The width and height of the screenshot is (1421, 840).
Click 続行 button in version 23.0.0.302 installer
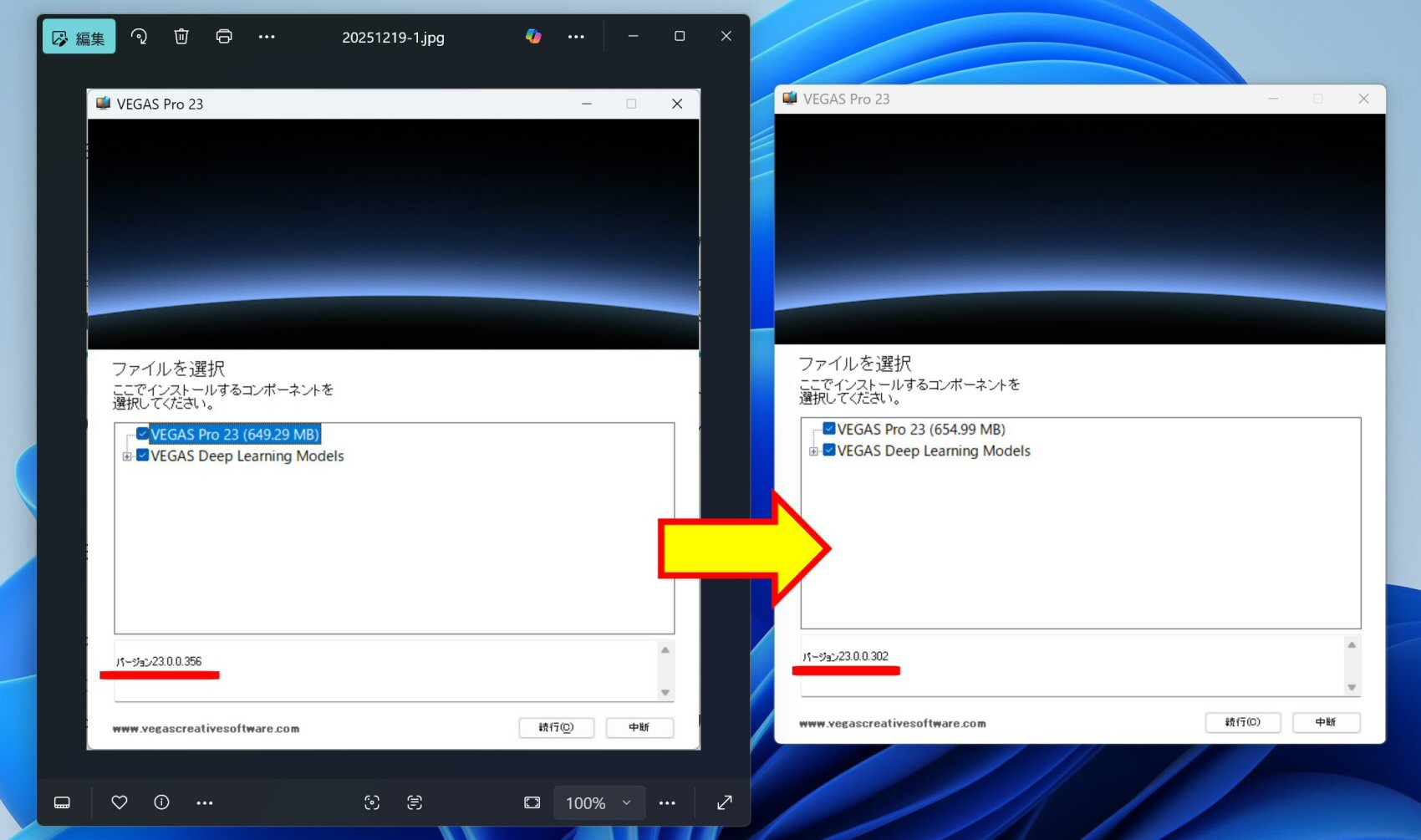1242,722
